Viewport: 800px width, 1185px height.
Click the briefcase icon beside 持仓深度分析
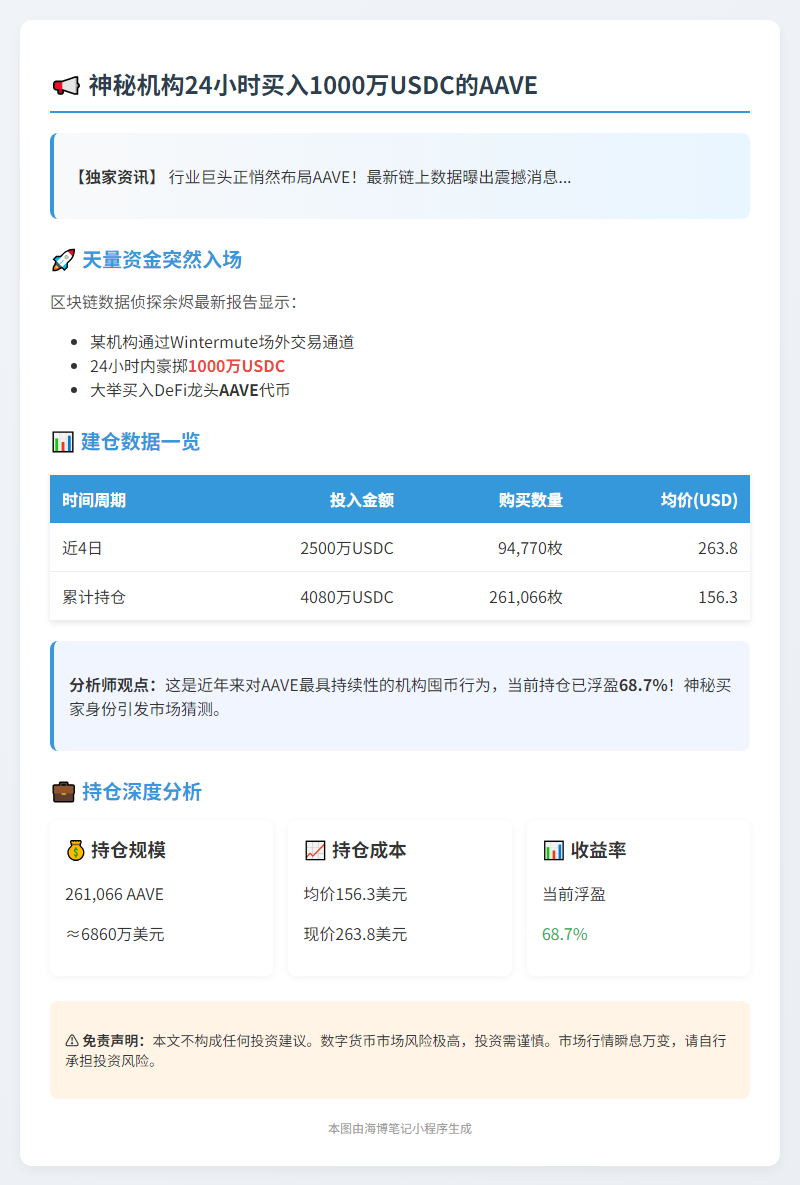click(x=62, y=791)
